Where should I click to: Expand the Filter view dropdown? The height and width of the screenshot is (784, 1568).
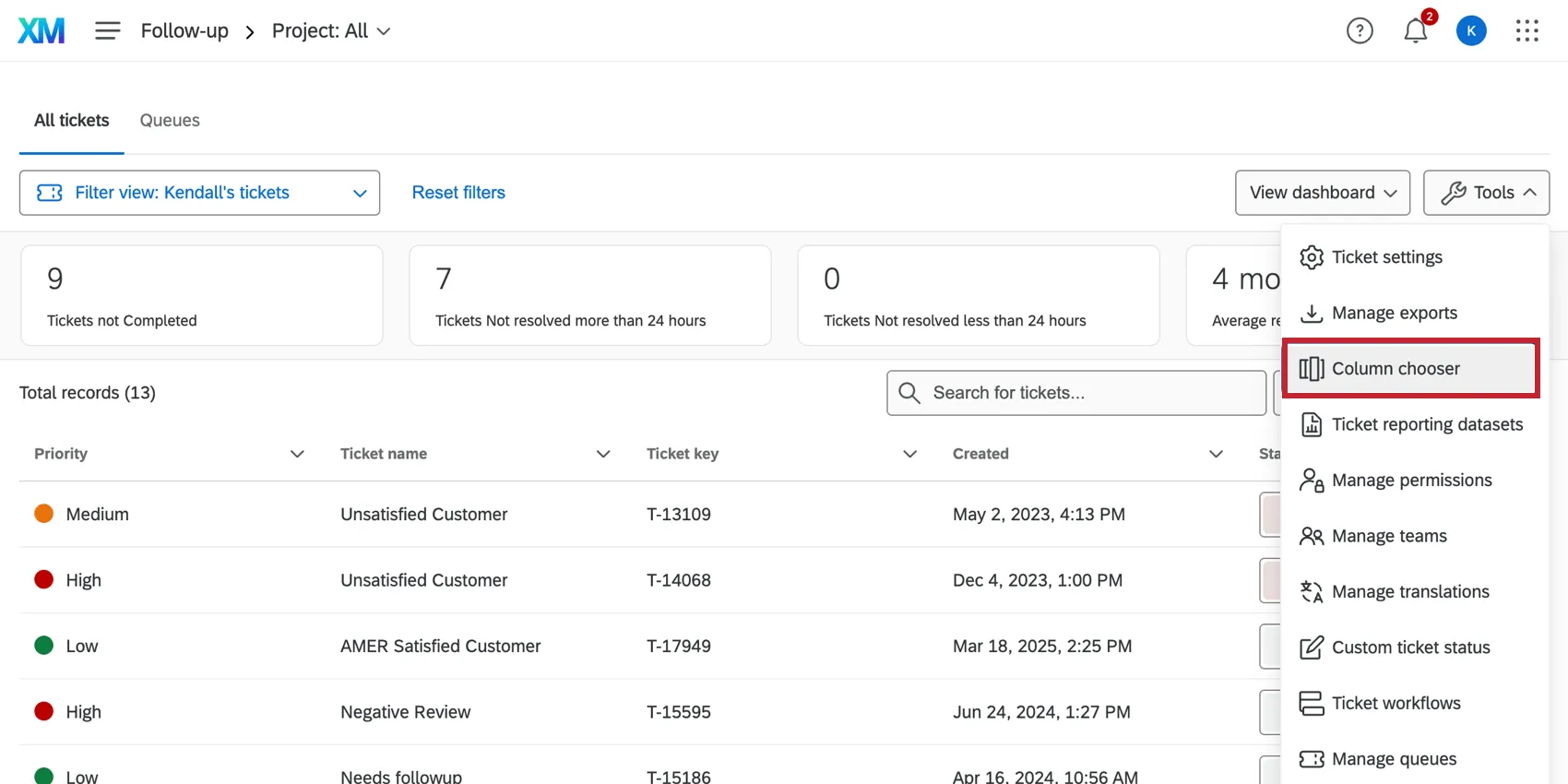click(199, 193)
